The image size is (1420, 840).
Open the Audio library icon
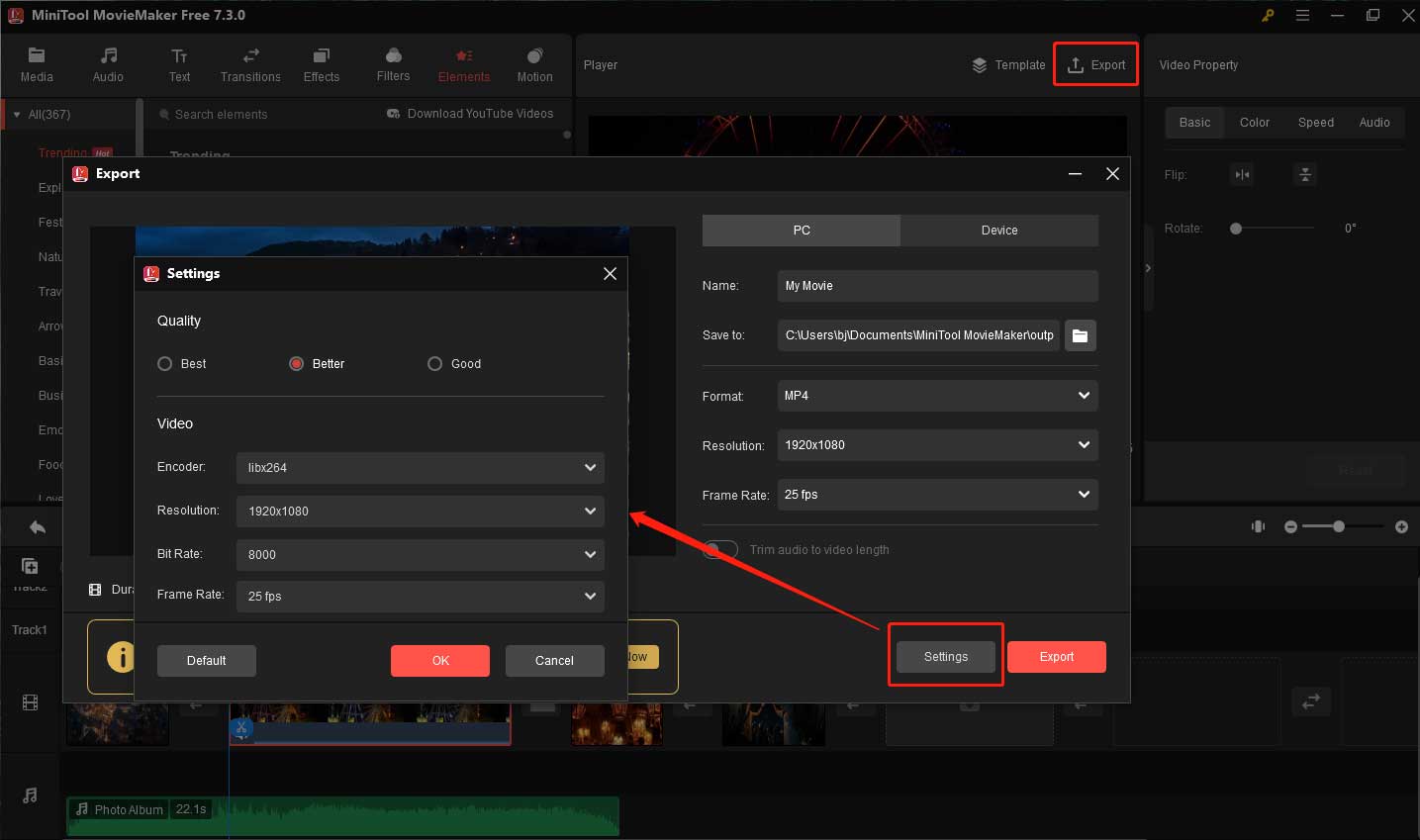(109, 55)
